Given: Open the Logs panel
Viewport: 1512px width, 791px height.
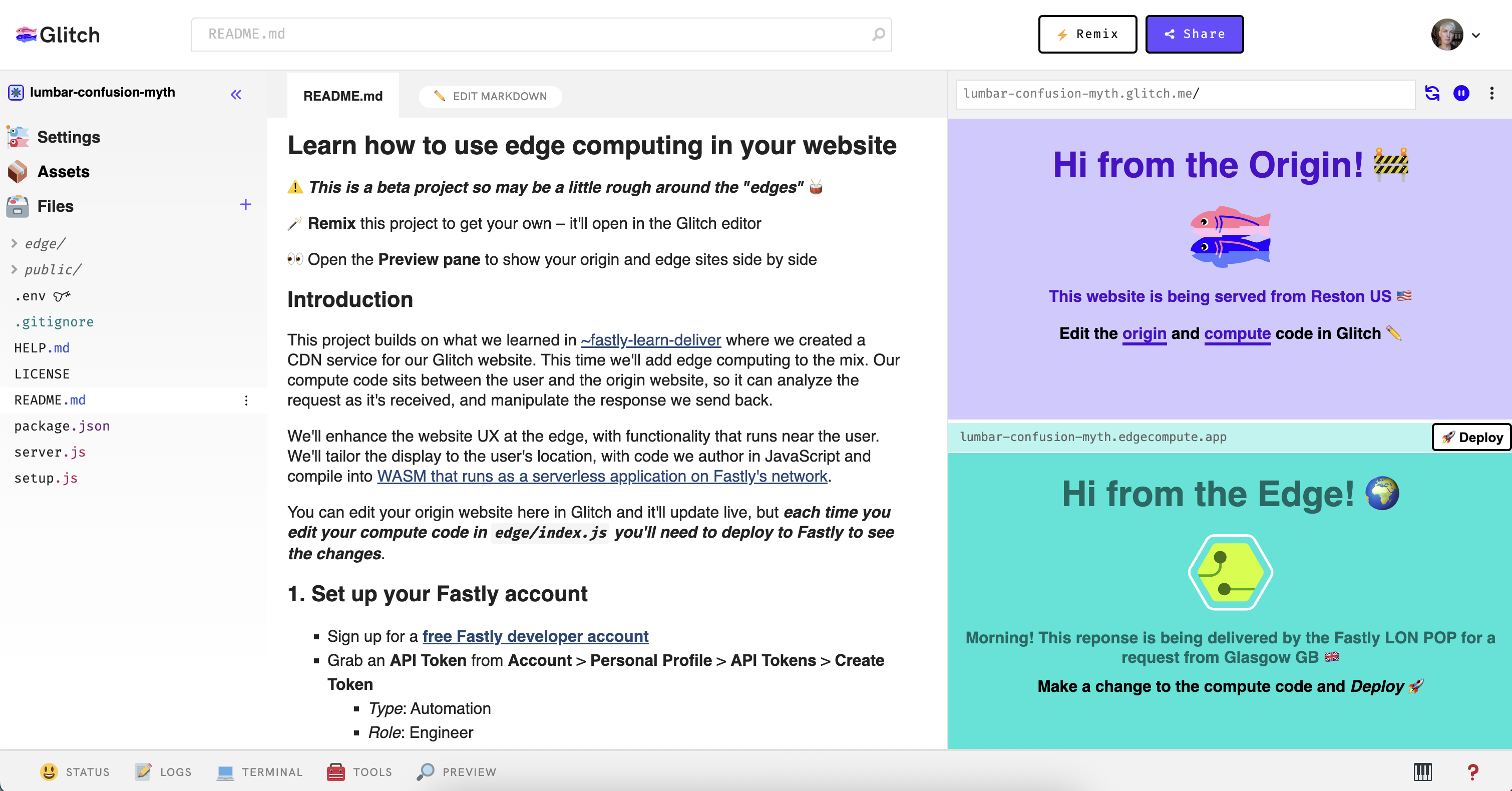Looking at the screenshot, I should tap(163, 771).
